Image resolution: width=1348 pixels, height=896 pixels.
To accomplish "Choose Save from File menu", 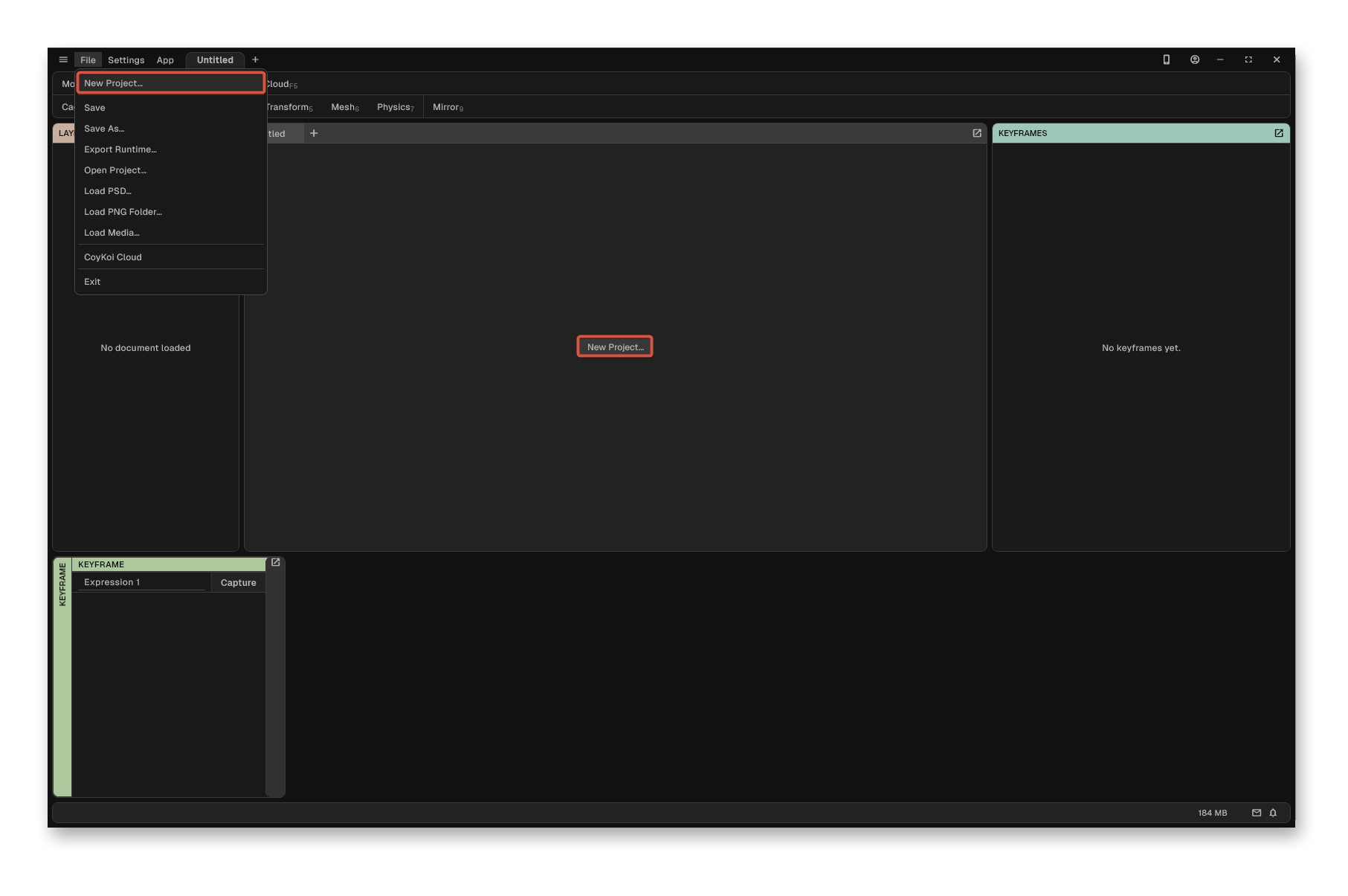I will [171, 108].
